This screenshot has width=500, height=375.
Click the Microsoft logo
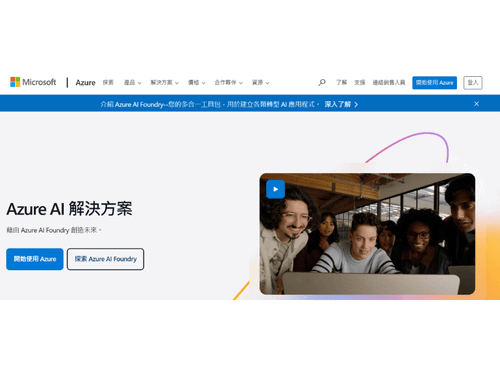pos(33,82)
